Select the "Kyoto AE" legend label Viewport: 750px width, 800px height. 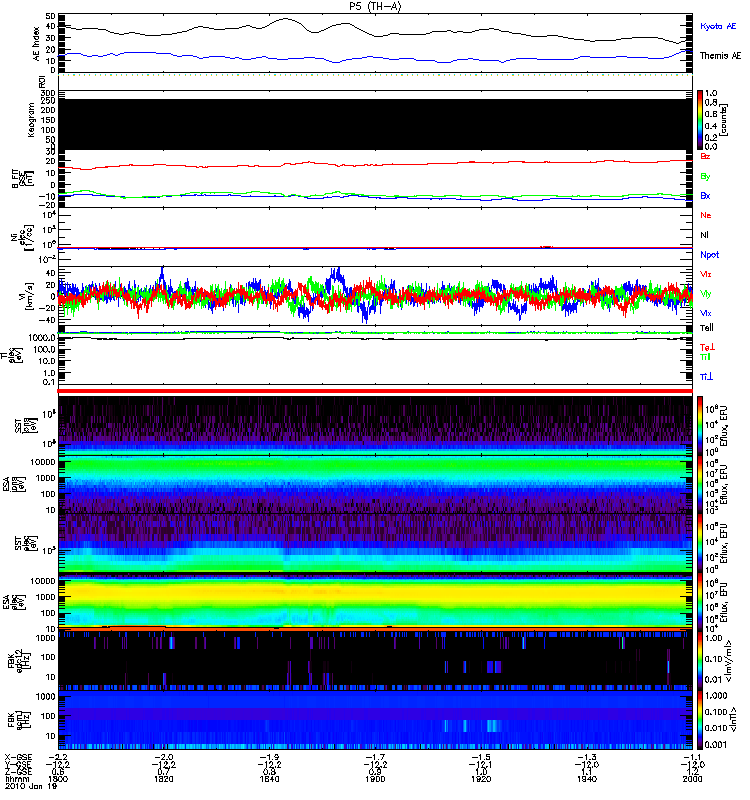point(718,26)
